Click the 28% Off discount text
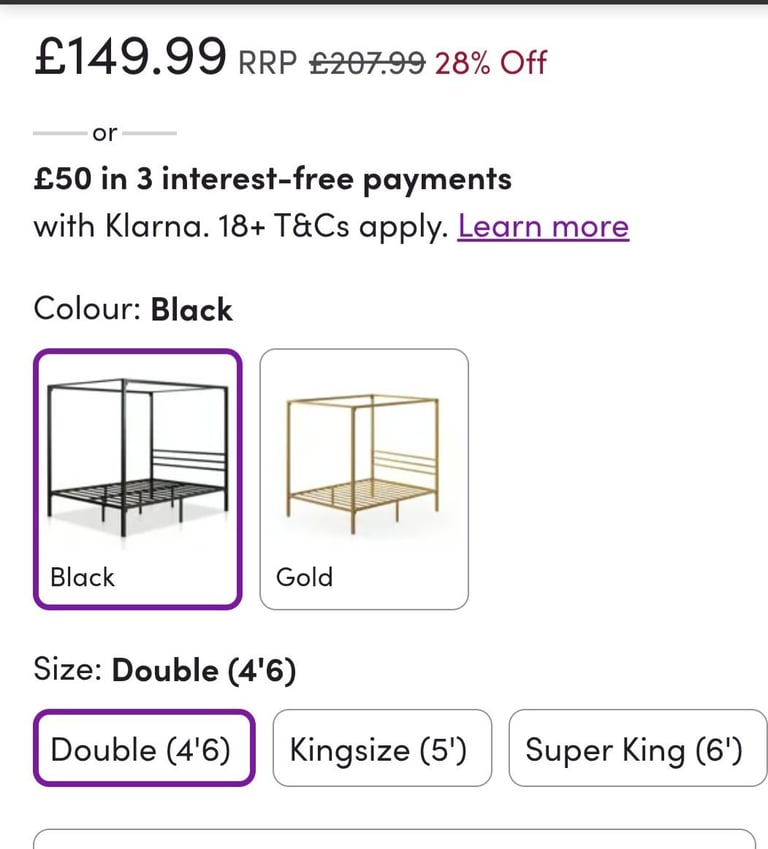 pyautogui.click(x=491, y=62)
